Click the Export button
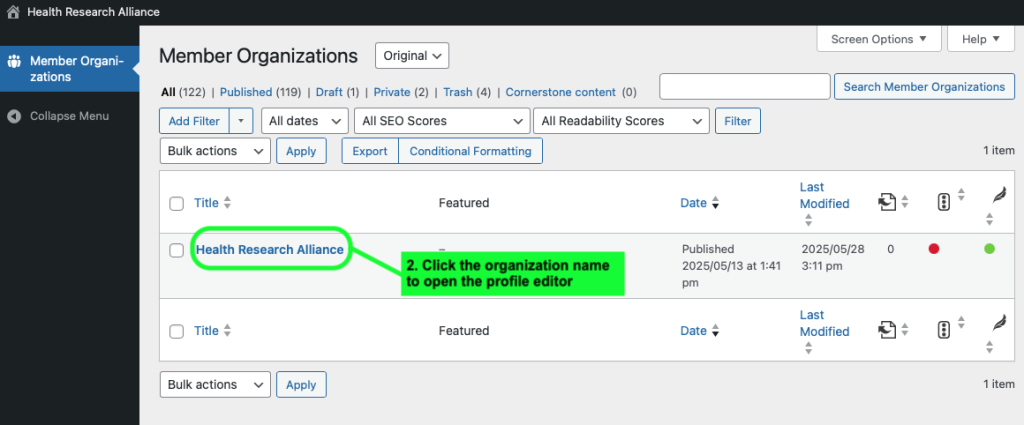Viewport: 1024px width, 425px height. (370, 151)
